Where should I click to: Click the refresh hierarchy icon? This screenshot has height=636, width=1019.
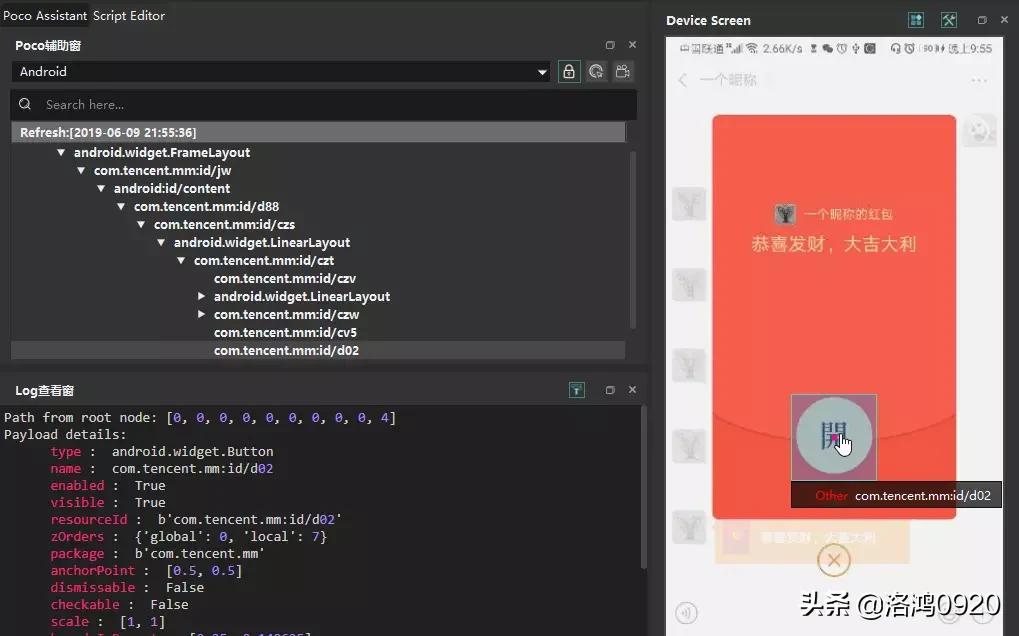pyautogui.click(x=594, y=71)
